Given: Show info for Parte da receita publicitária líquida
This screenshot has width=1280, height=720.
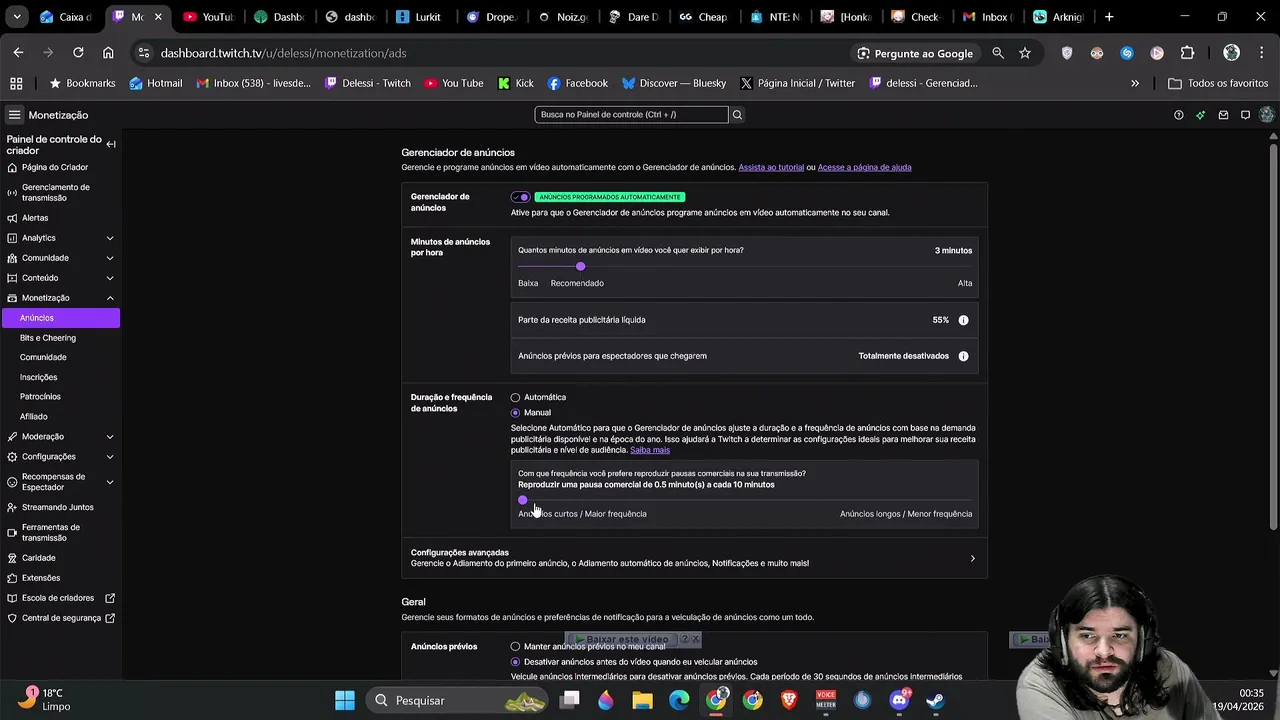Looking at the screenshot, I should click(x=963, y=320).
